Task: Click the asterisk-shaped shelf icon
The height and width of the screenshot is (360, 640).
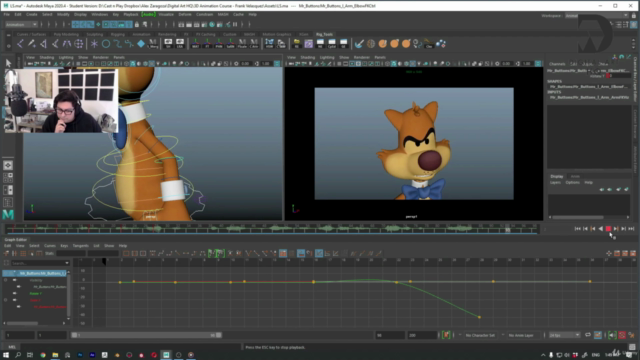Action: [x=94, y=44]
